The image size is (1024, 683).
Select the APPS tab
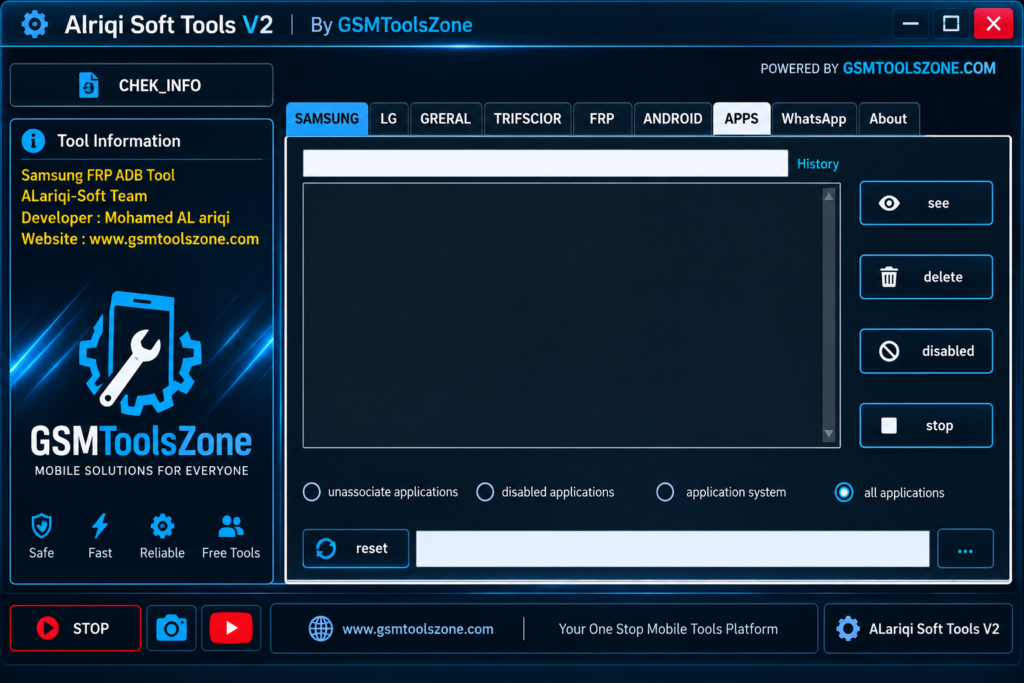[741, 119]
